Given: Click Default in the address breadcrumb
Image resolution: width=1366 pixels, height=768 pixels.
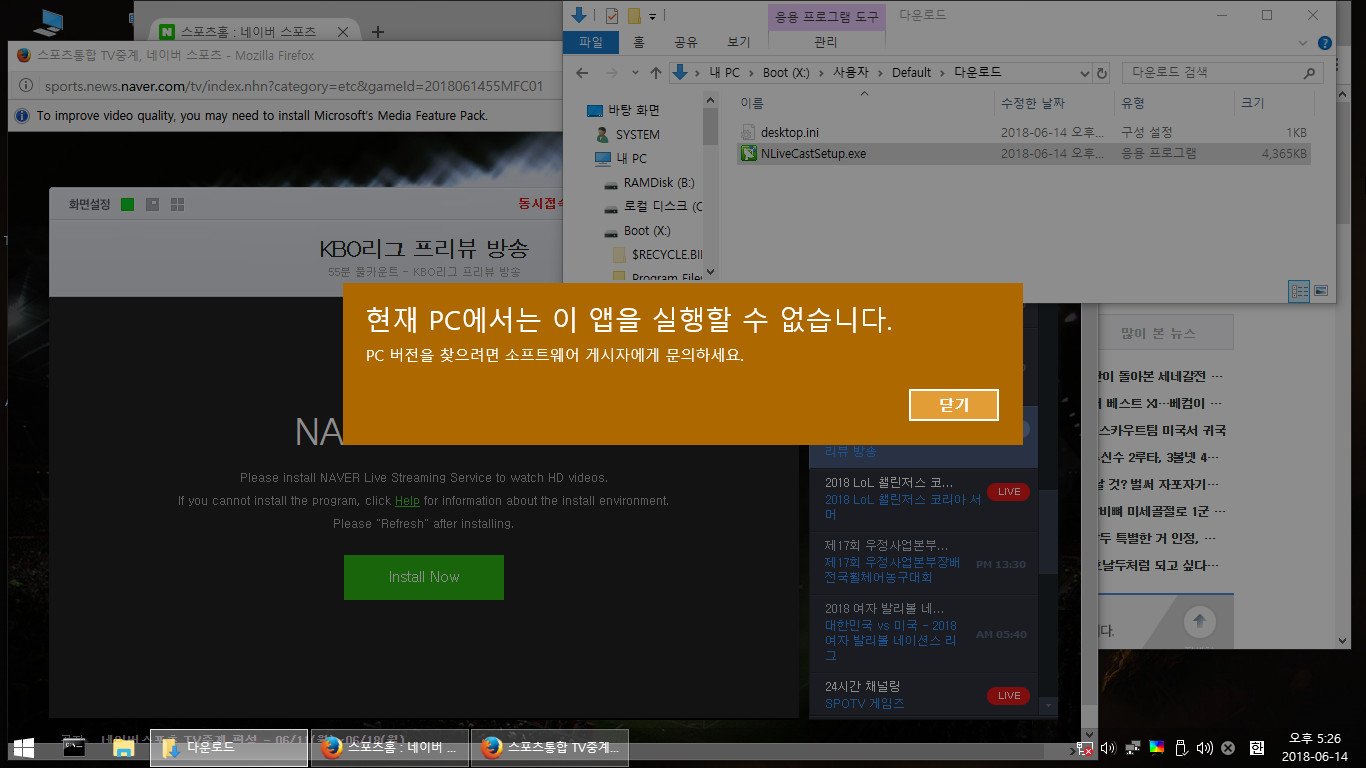Looking at the screenshot, I should tap(911, 73).
